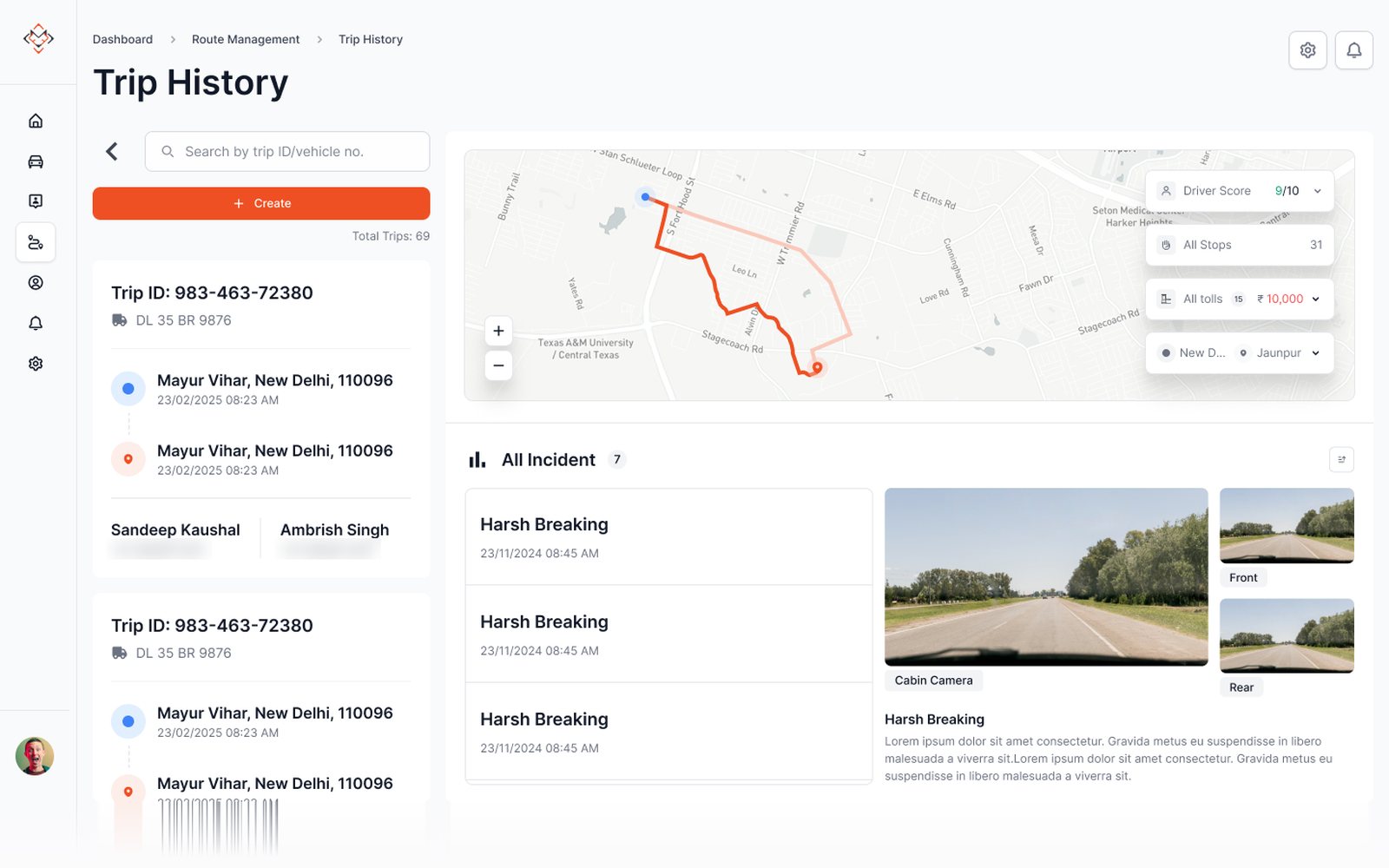
Task: Click the toll amount ₹ 10,000
Action: (x=1280, y=299)
